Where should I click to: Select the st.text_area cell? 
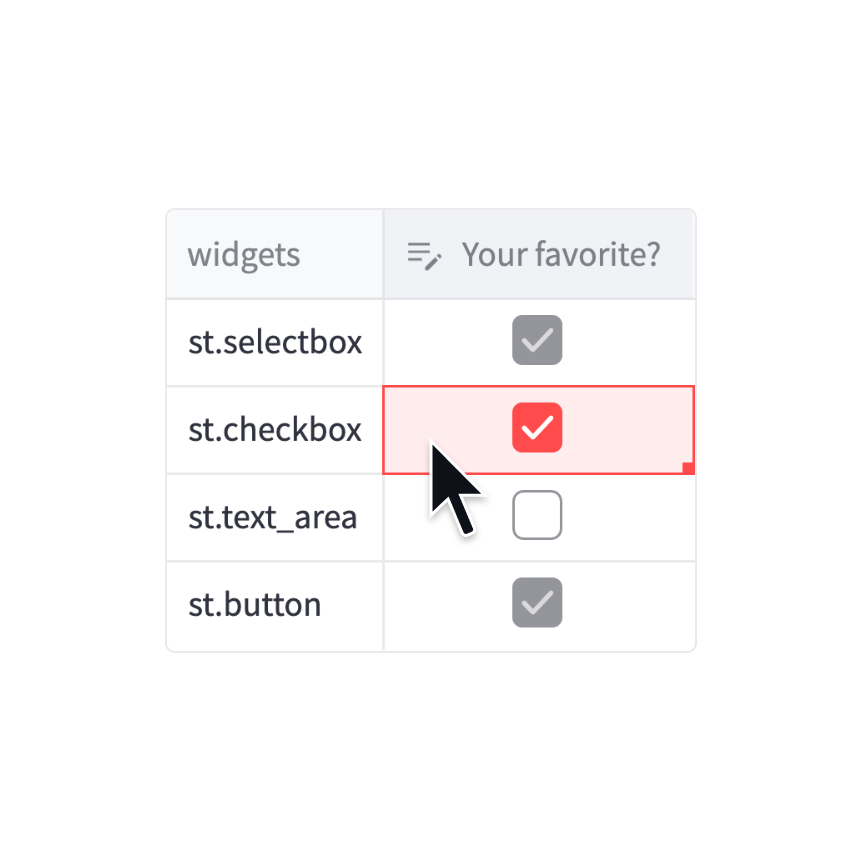point(274,516)
